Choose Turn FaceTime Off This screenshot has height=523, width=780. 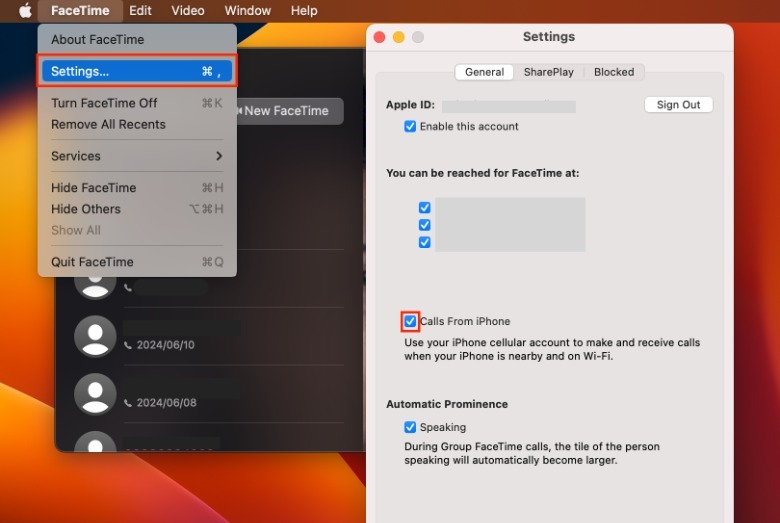137,103
